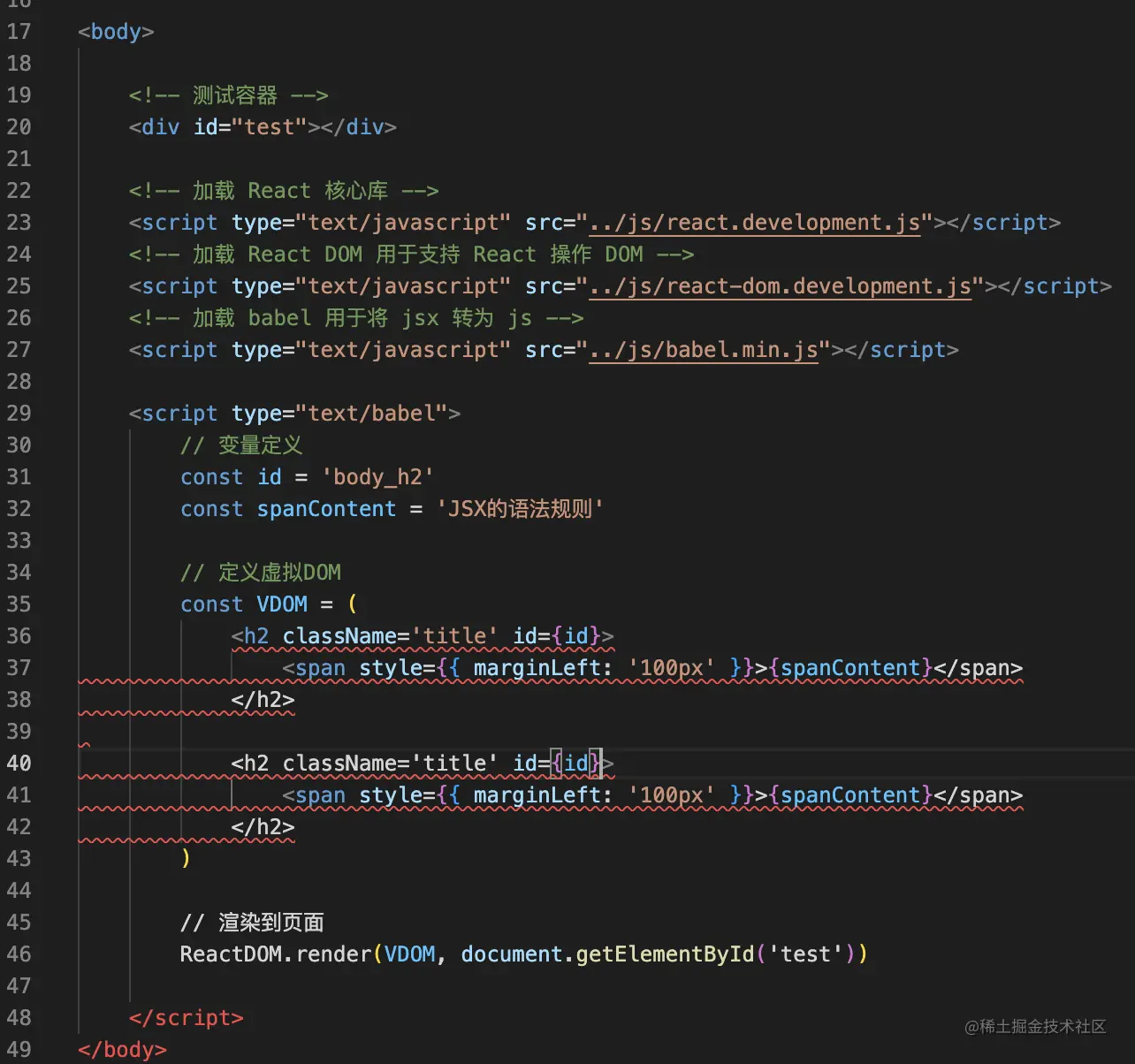Click the 渲染到页面 comment
The image size is (1135, 1064).
point(252,923)
